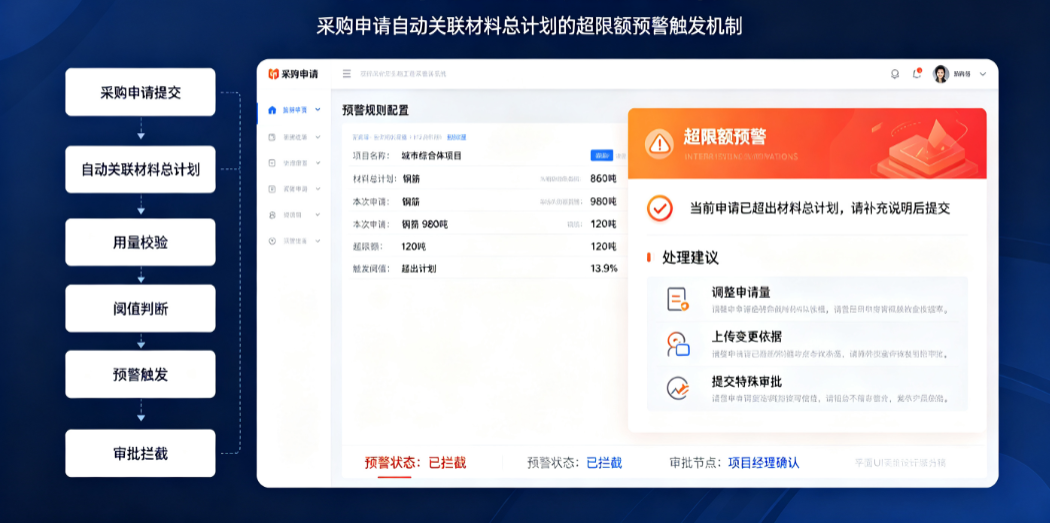Click the 采购申请 logo icon
The width and height of the screenshot is (1050, 523).
coord(273,74)
